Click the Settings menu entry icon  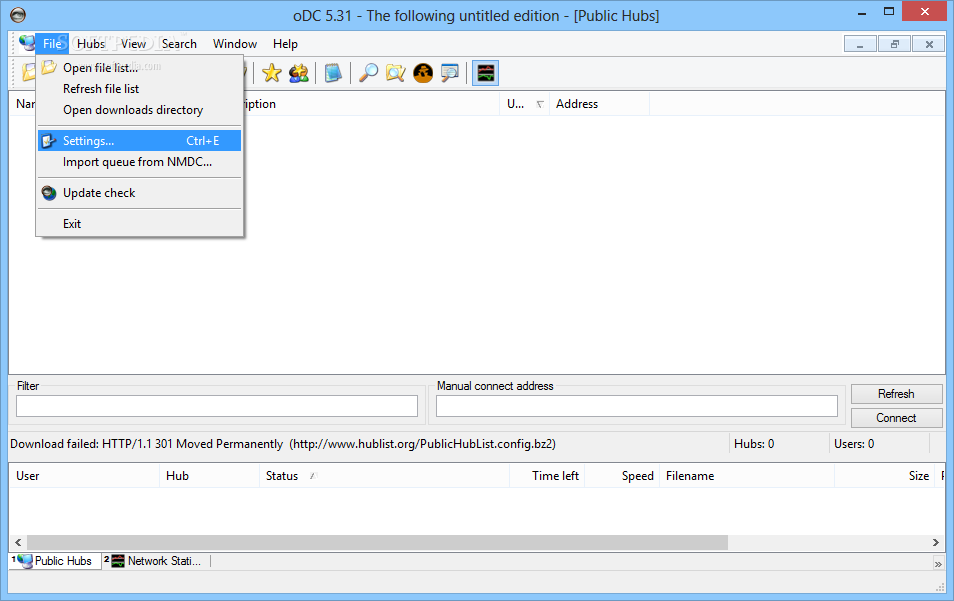(x=49, y=141)
